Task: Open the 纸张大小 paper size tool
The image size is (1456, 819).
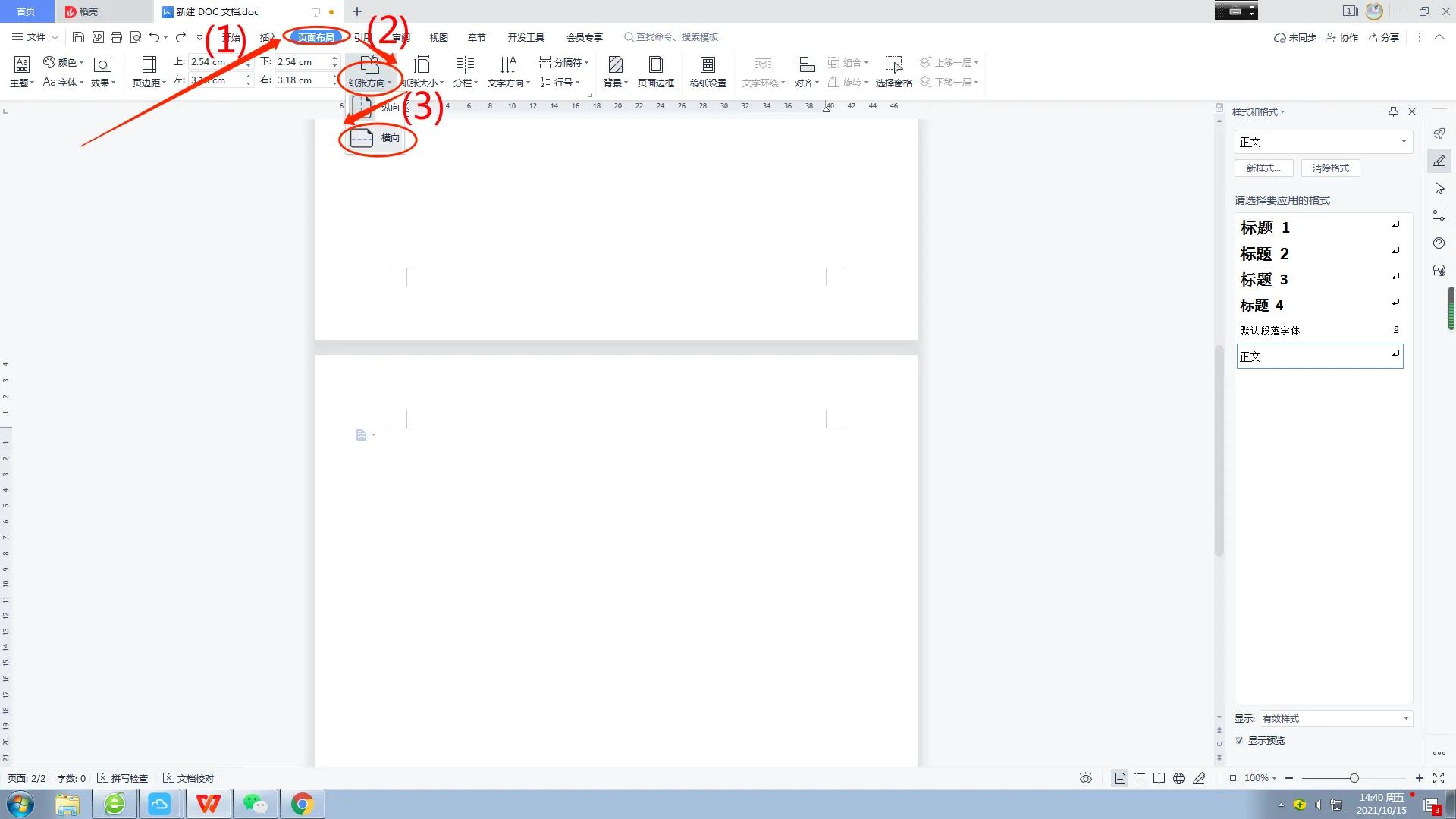Action: tap(422, 72)
